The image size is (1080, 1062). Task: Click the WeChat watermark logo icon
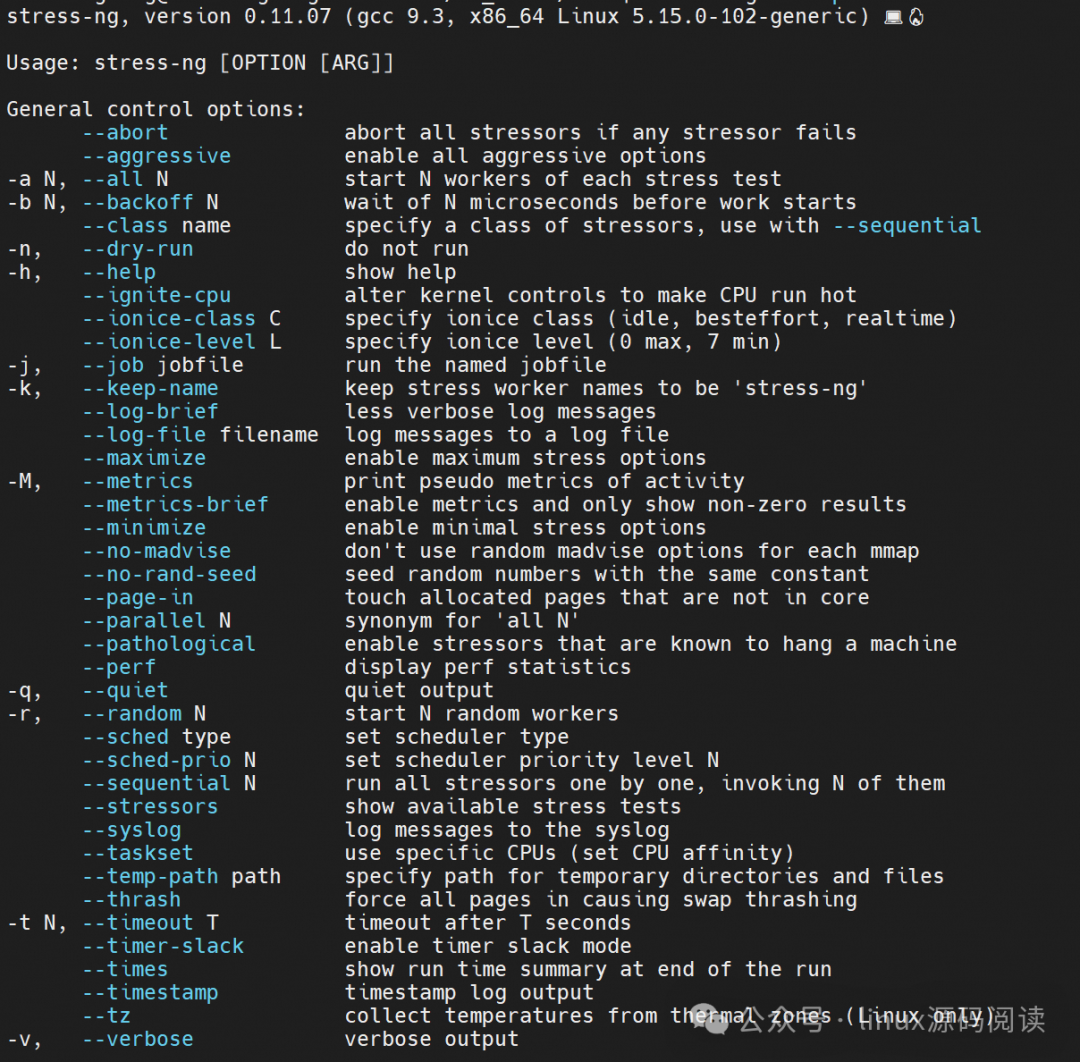(x=711, y=1019)
